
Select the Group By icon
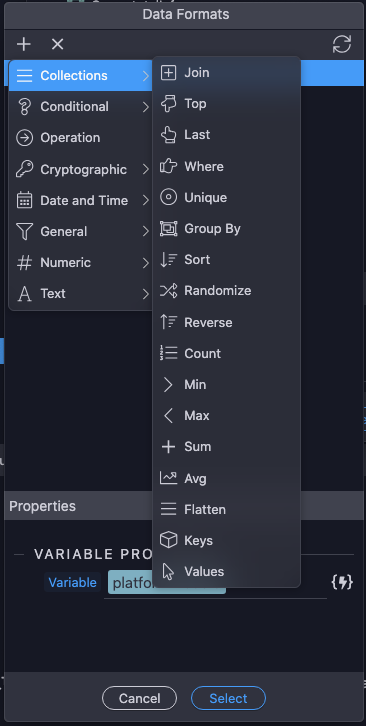point(168,229)
